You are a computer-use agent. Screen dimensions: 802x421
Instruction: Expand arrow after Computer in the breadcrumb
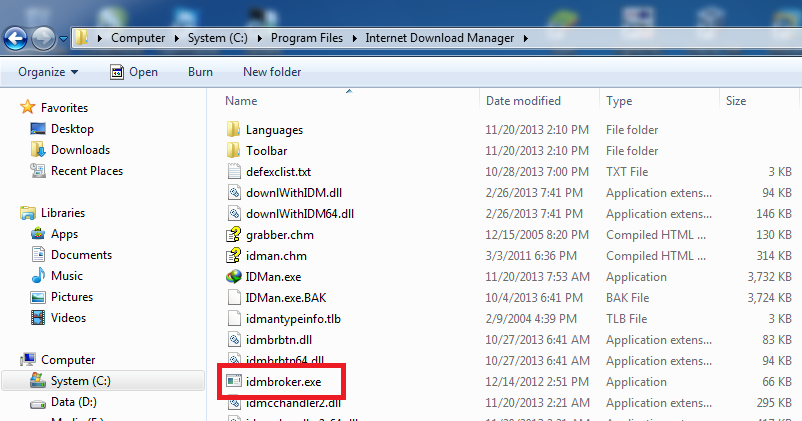[x=176, y=38]
